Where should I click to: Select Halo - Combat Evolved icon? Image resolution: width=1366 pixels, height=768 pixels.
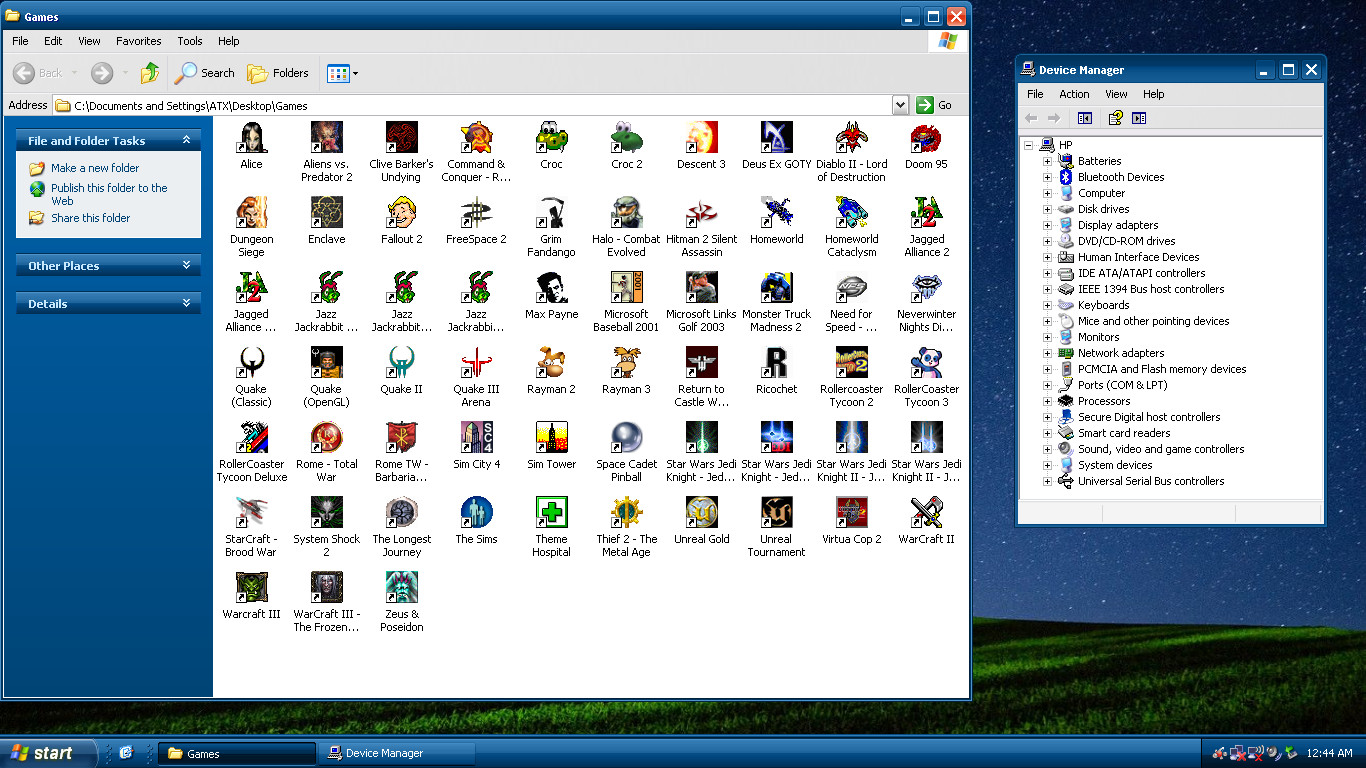tap(626, 213)
